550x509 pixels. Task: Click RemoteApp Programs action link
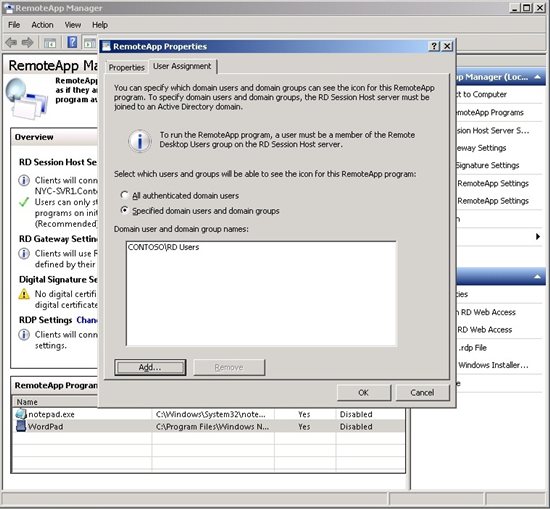[x=490, y=112]
